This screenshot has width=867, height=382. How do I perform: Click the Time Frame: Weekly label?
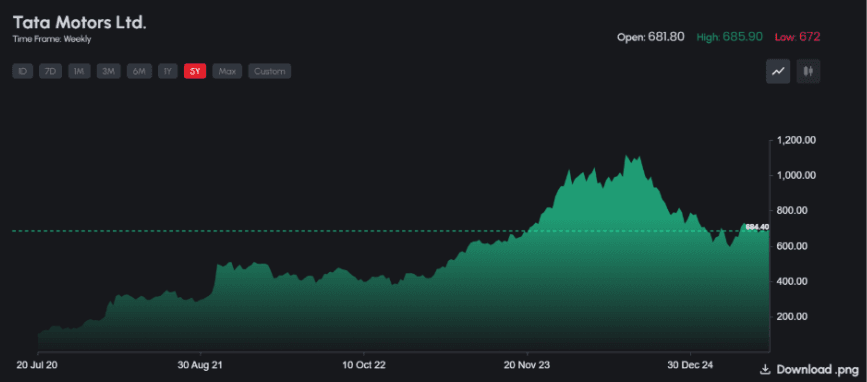(x=52, y=39)
